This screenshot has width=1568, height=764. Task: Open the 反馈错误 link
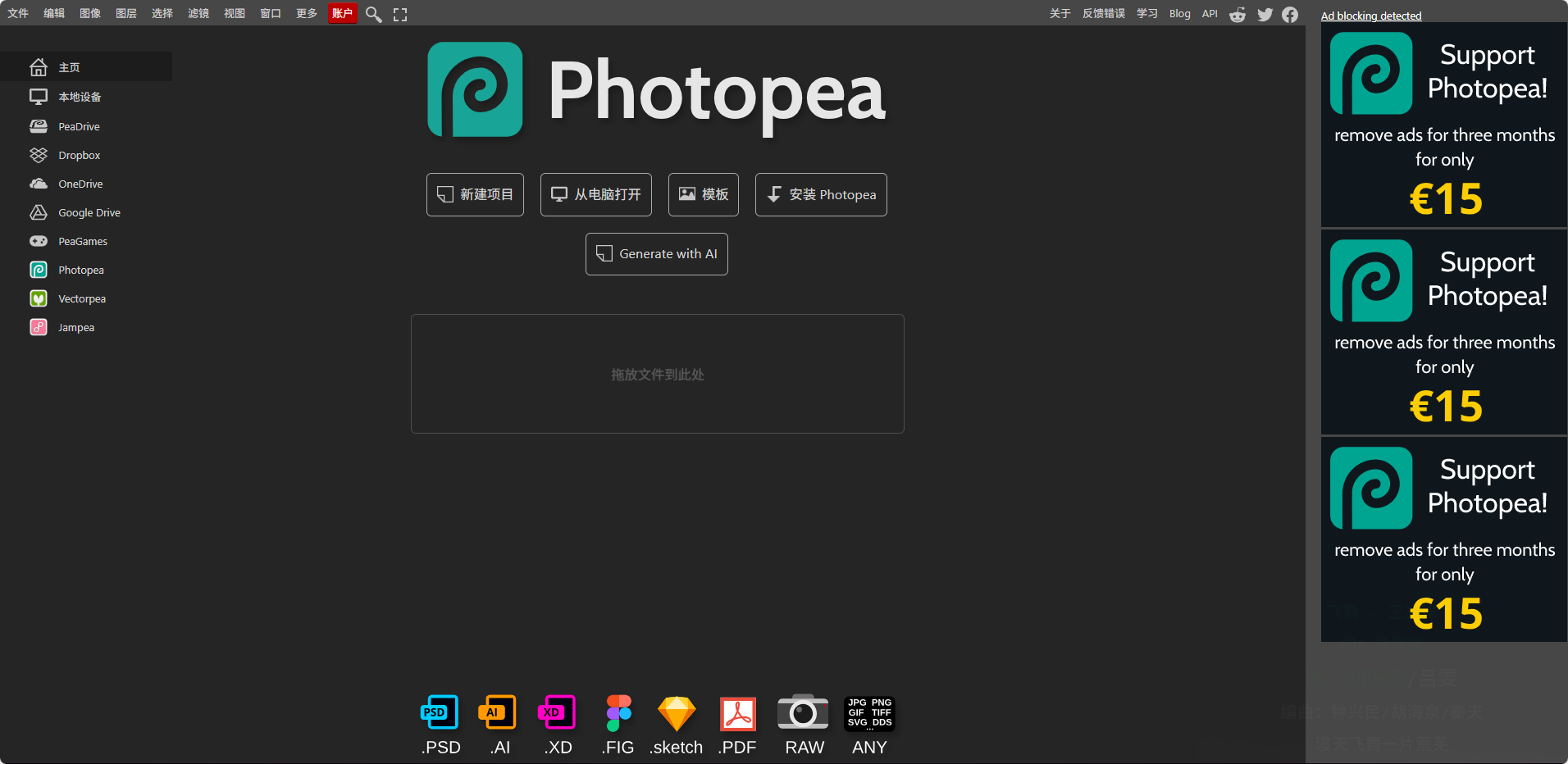click(x=1104, y=14)
